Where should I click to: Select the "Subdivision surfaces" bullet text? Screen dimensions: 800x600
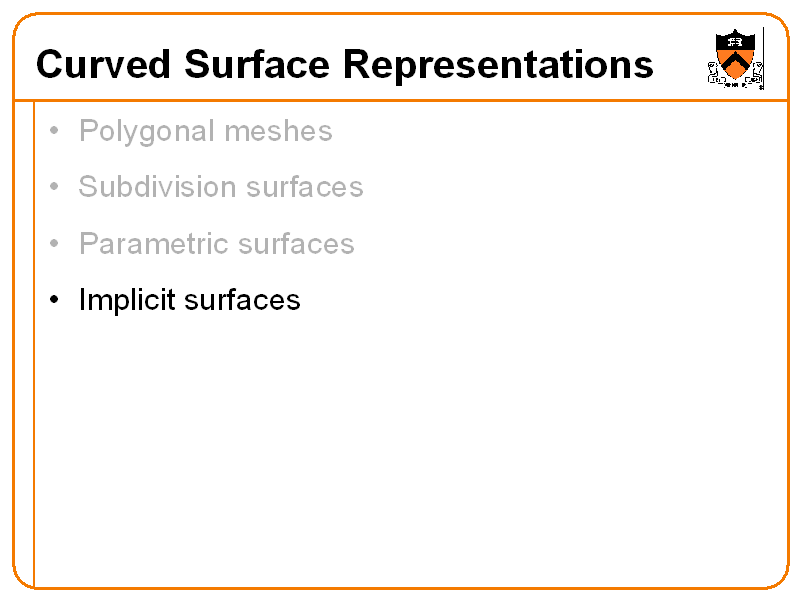tap(220, 187)
